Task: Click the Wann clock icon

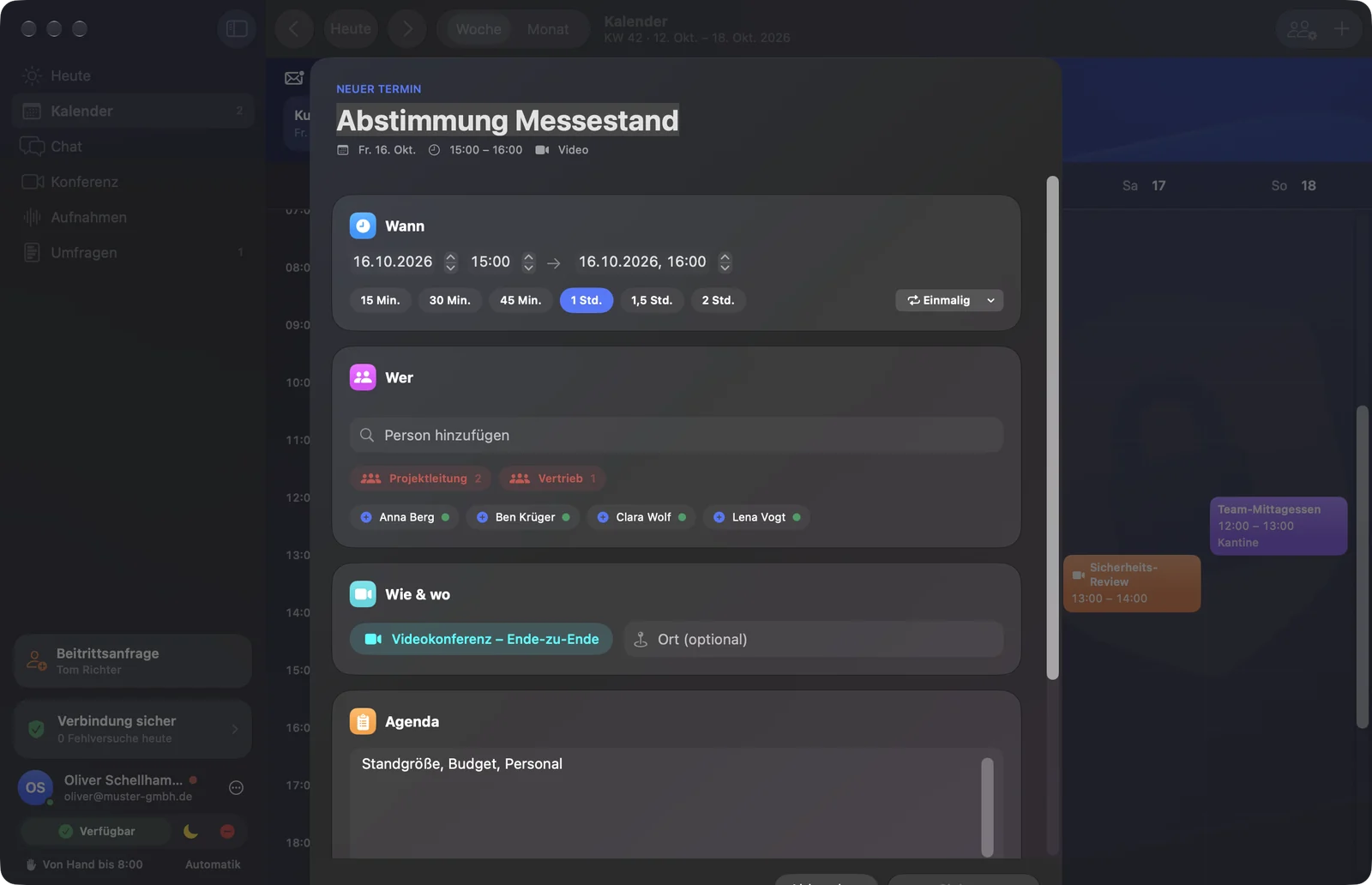Action: click(363, 226)
